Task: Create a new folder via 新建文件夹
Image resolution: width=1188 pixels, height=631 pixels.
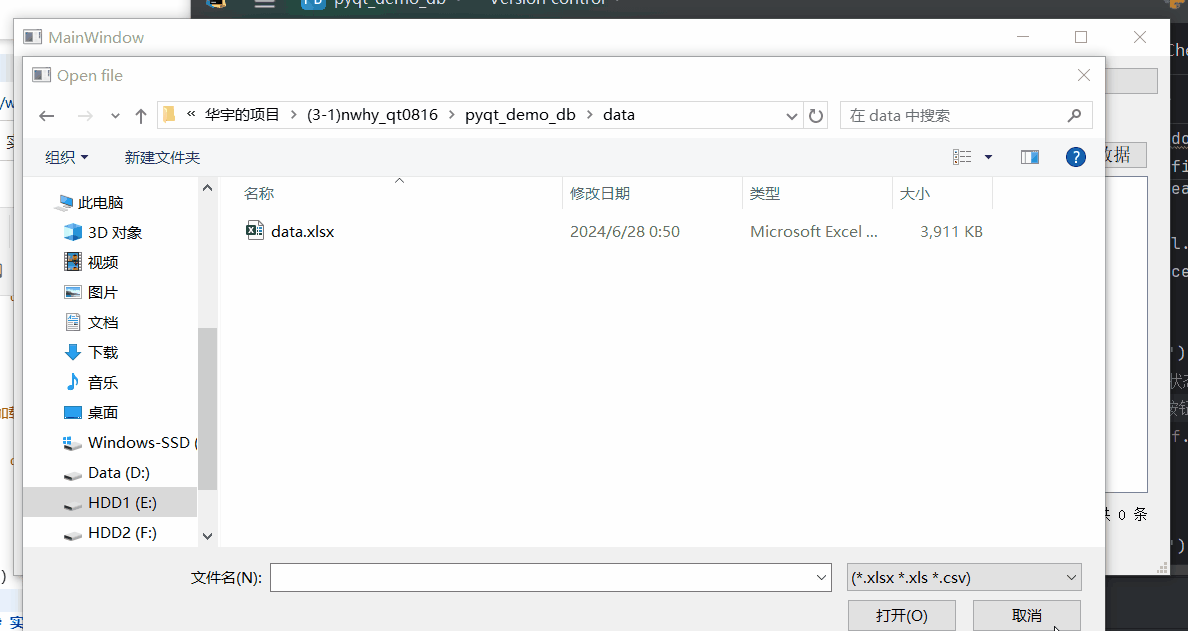Action: [x=162, y=158]
